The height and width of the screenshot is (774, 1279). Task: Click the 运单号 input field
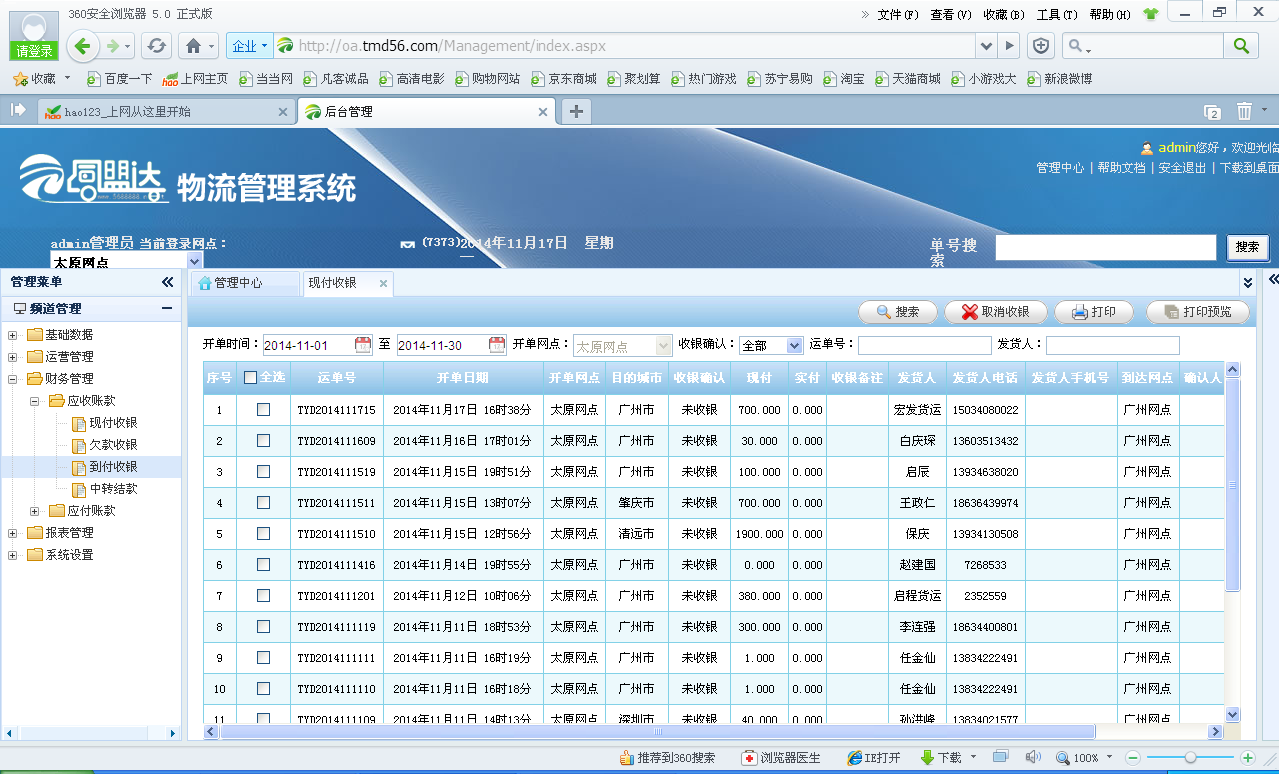point(924,345)
